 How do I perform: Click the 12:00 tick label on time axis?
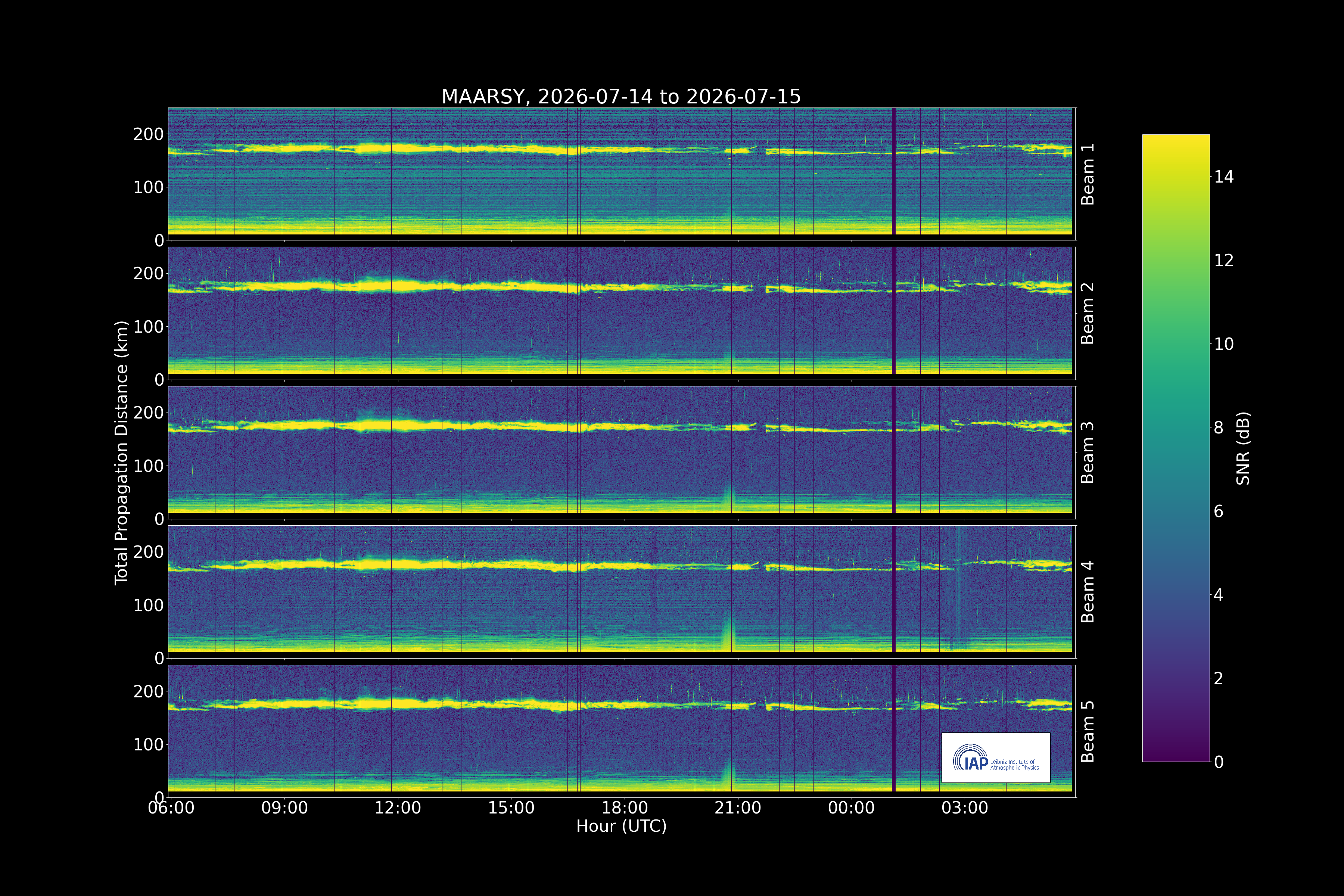(398, 808)
